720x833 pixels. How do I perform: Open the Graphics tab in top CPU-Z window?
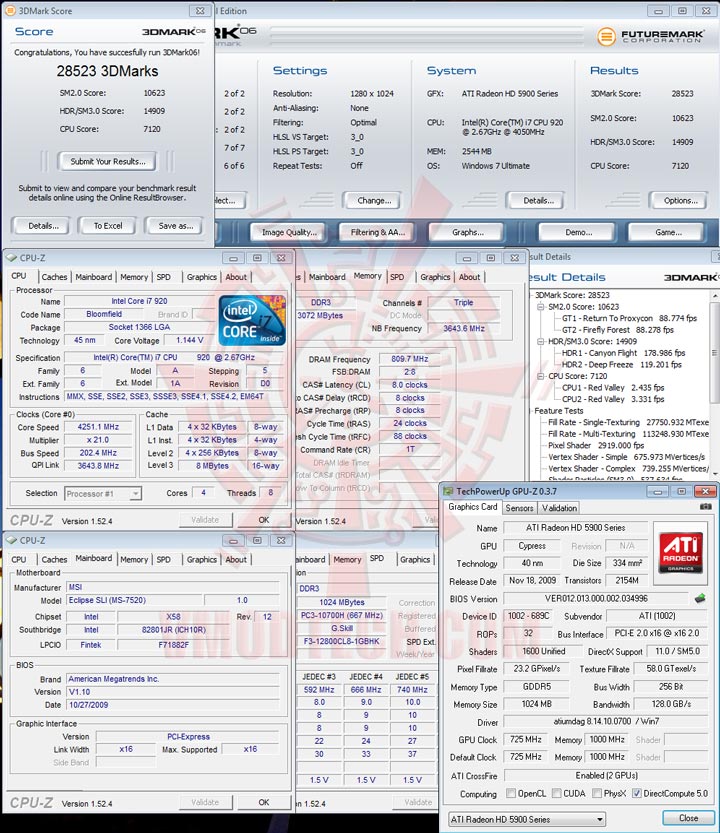pyautogui.click(x=202, y=277)
